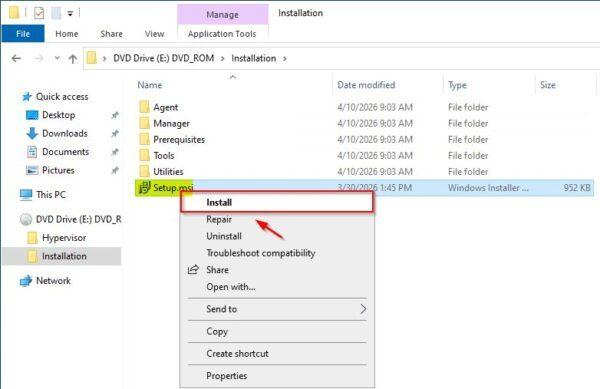Select Quick access in navigation pane
Screen dimensions: 600x389
tap(62, 96)
